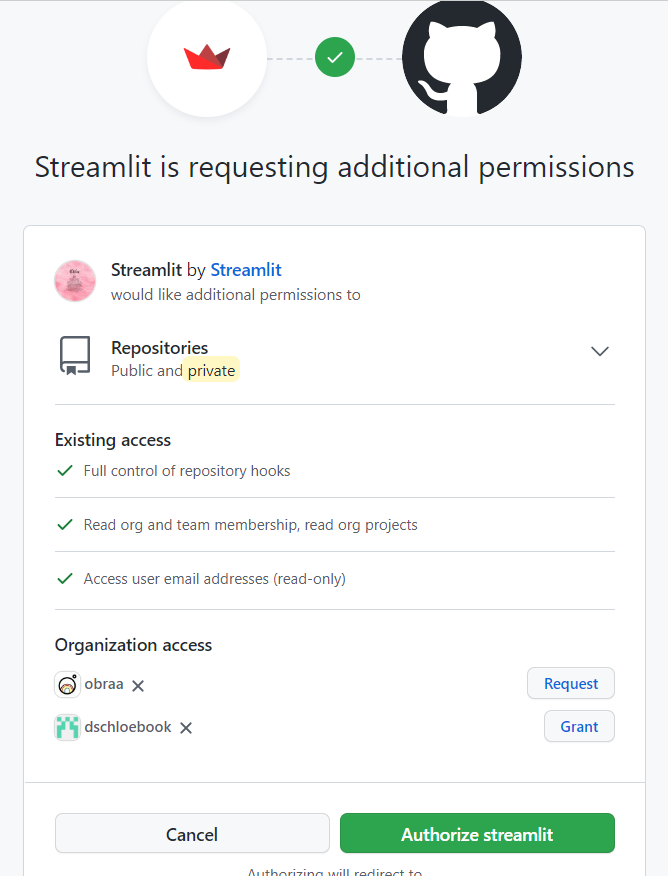Authorize streamlit with green button
Image resolution: width=668 pixels, height=876 pixels.
pos(478,834)
